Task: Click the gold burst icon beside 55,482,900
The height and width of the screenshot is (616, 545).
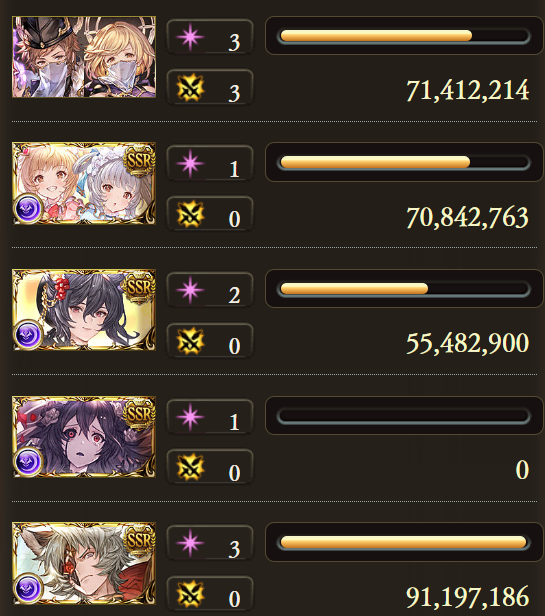Action: [190, 341]
